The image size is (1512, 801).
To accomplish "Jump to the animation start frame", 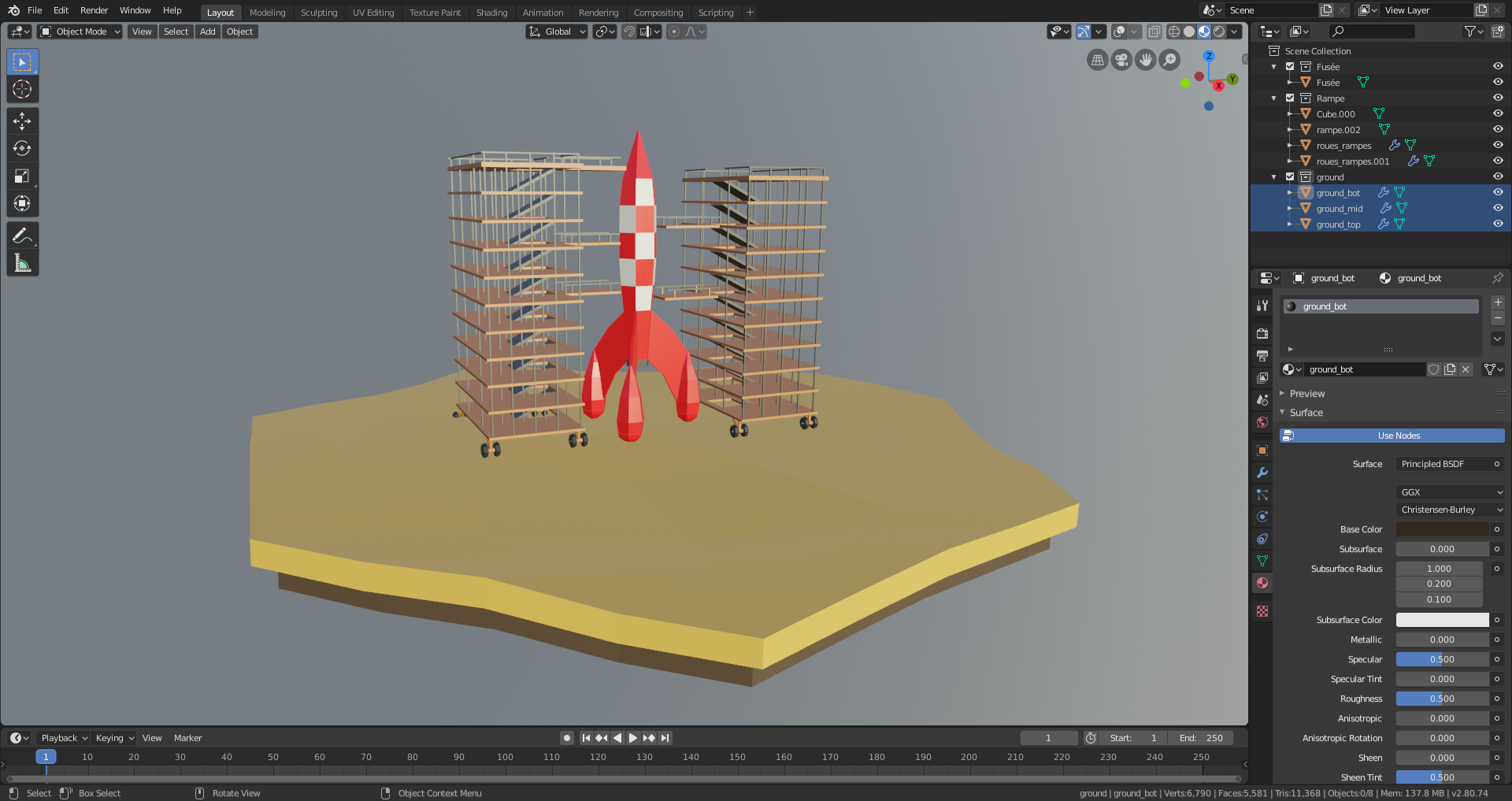I will [586, 738].
